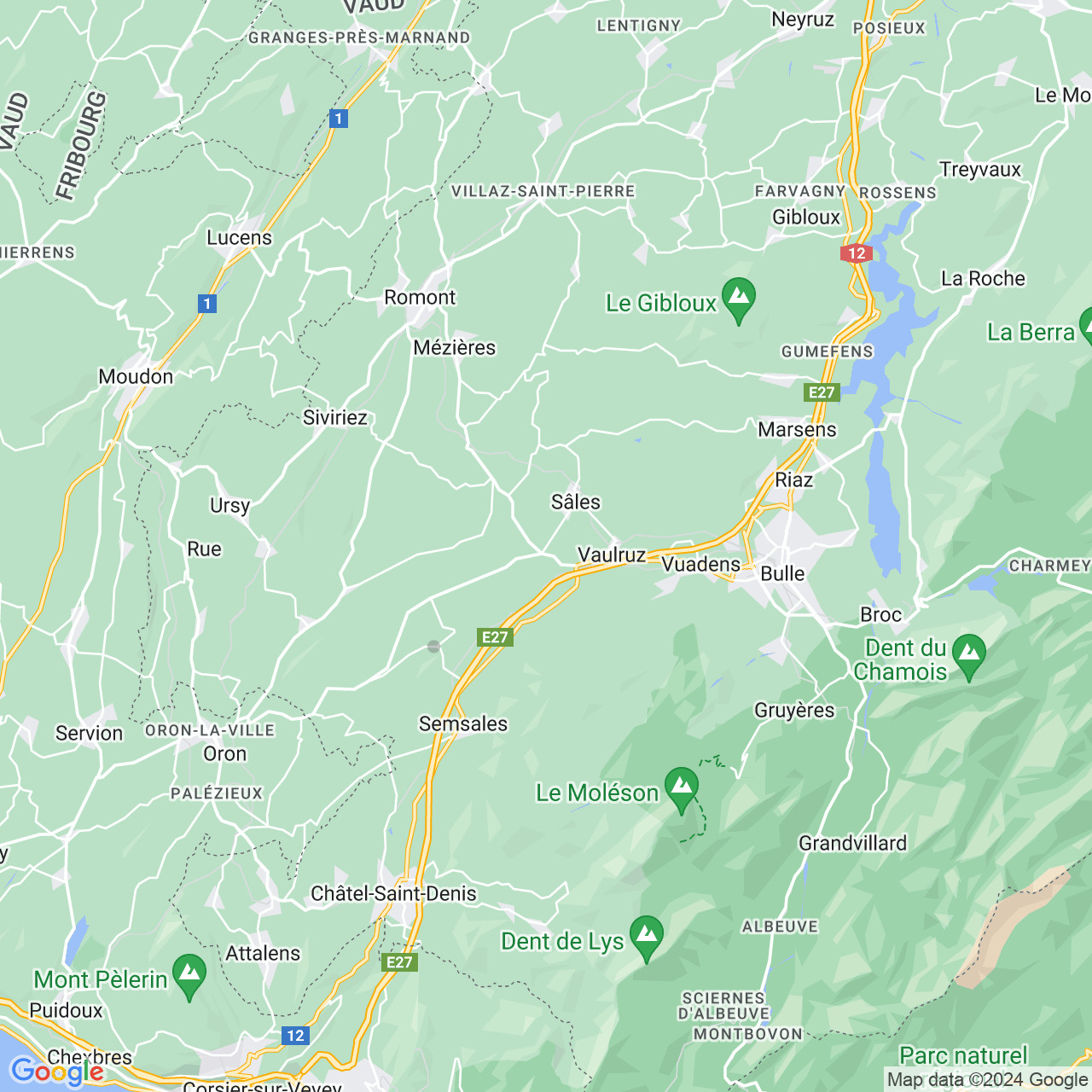Screen dimensions: 1092x1092
Task: Open the Google logo link
Action: 57,1072
